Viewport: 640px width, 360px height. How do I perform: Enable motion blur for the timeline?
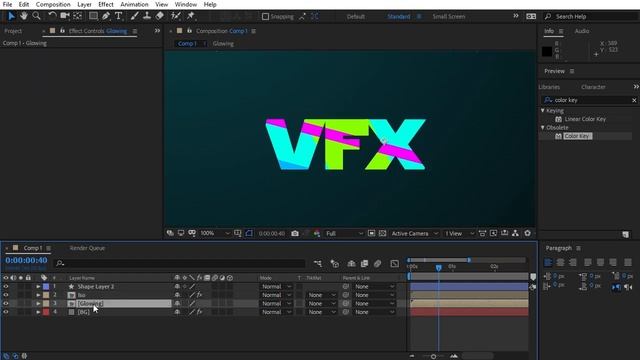[378, 264]
